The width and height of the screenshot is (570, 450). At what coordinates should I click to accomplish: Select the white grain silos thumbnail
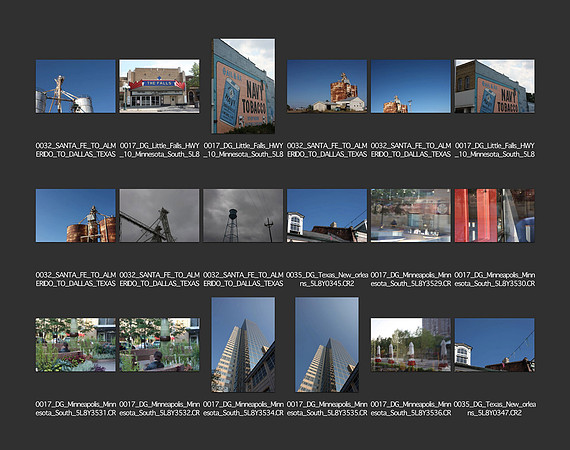coord(76,87)
